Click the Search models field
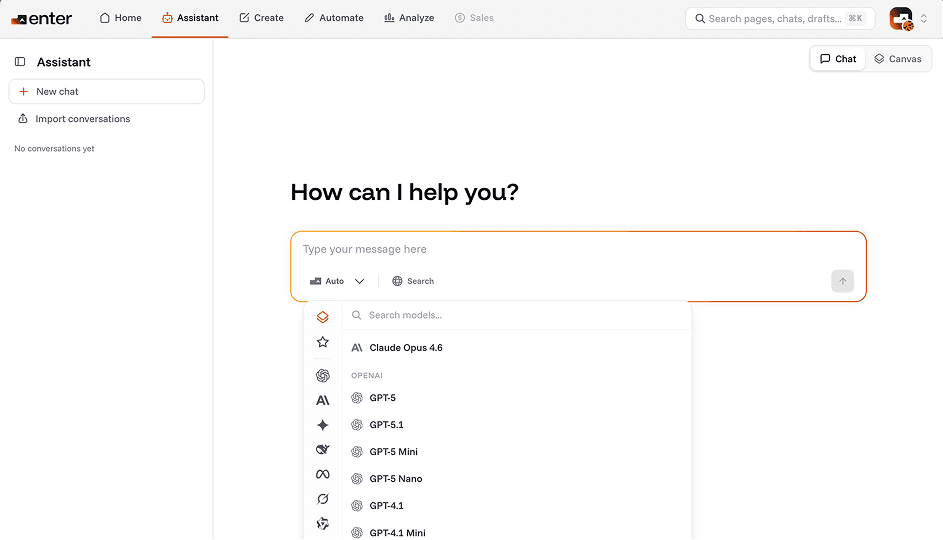 pos(517,315)
